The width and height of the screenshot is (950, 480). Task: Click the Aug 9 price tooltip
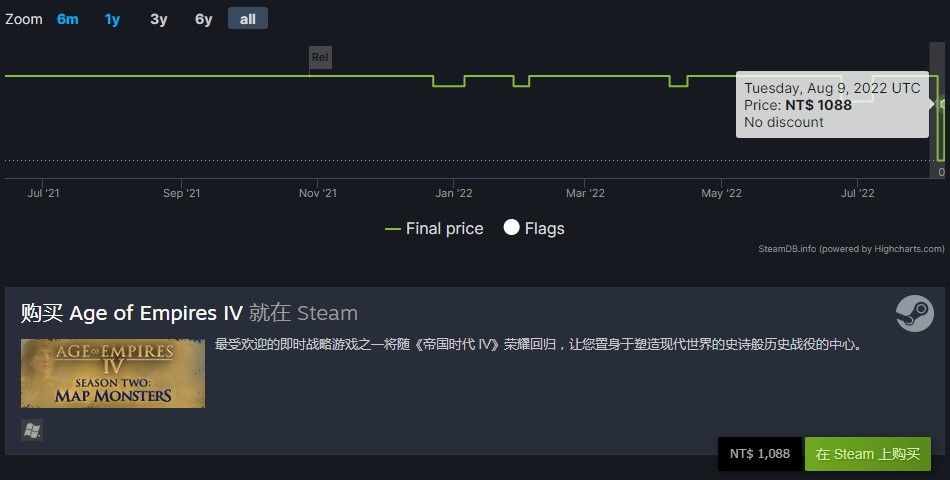coord(832,105)
